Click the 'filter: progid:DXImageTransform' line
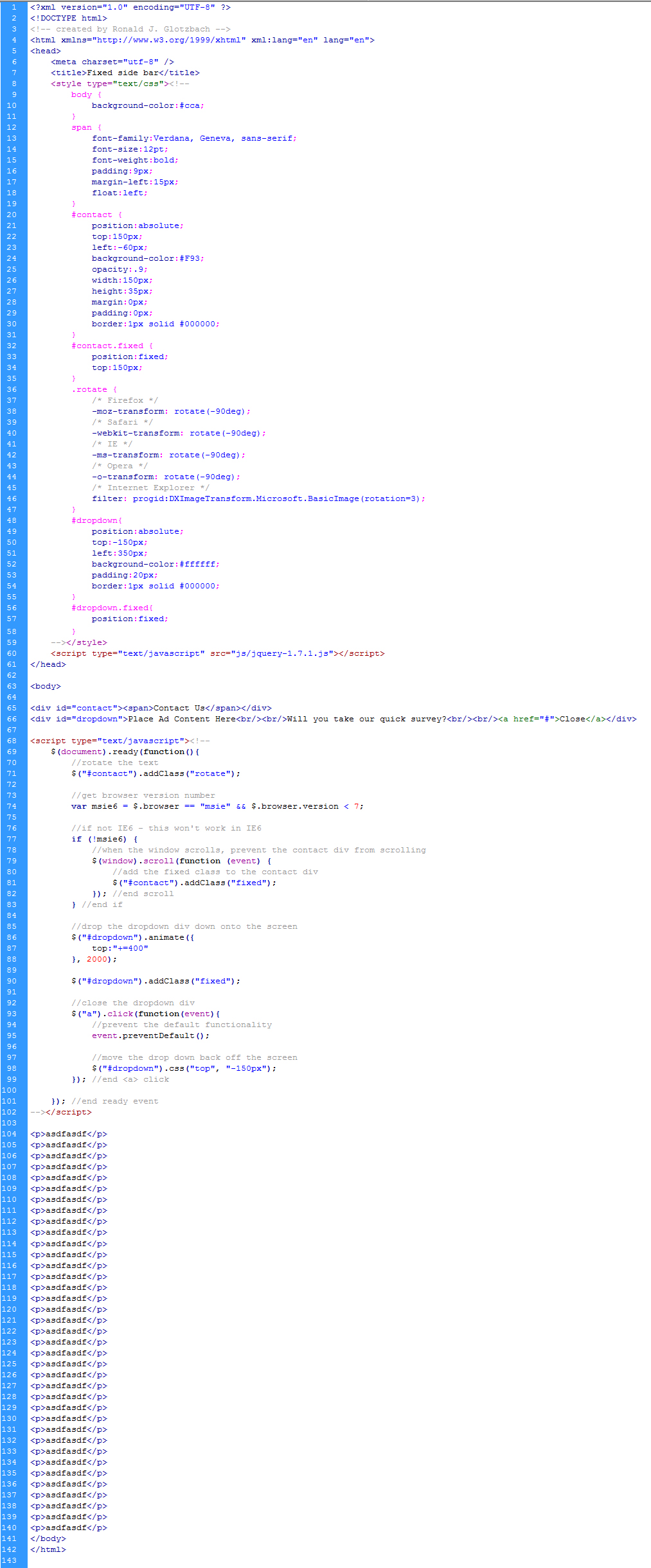 258,498
